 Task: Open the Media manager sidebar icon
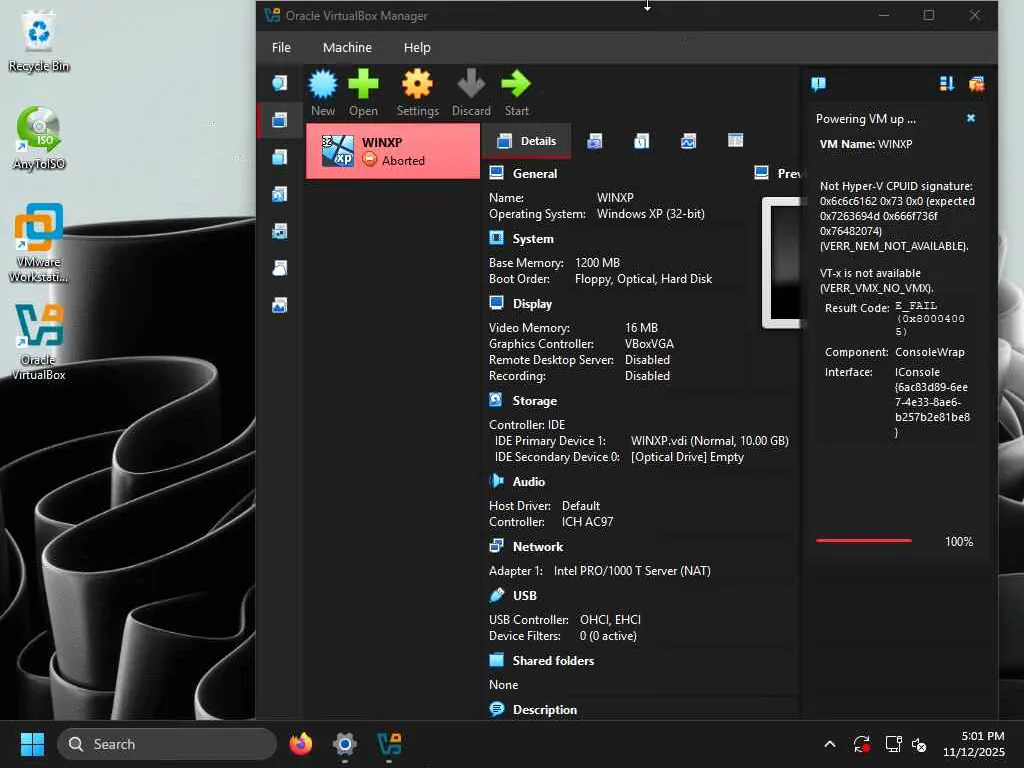(x=280, y=195)
